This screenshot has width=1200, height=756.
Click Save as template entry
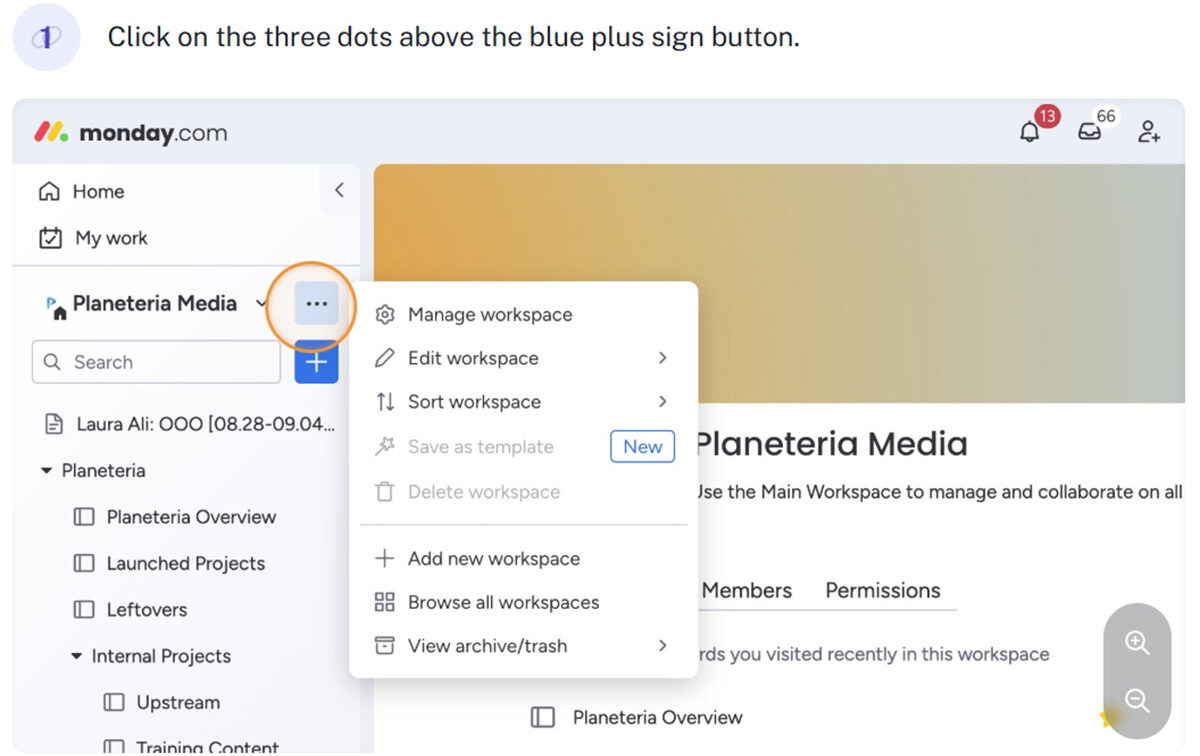click(x=480, y=447)
